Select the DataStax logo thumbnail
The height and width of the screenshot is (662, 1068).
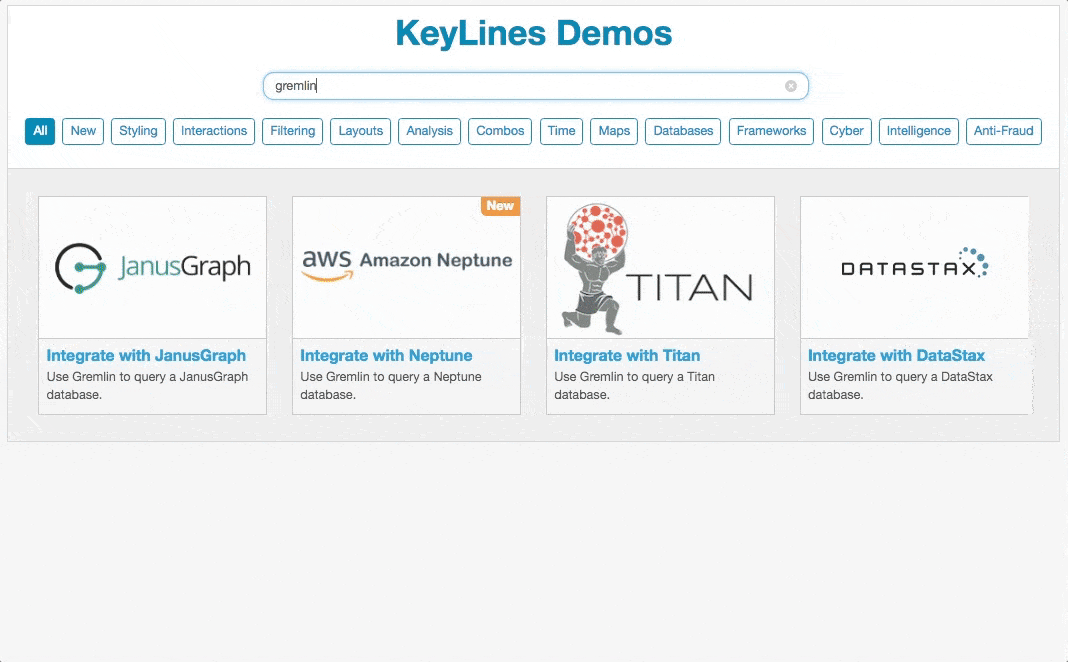[914, 267]
